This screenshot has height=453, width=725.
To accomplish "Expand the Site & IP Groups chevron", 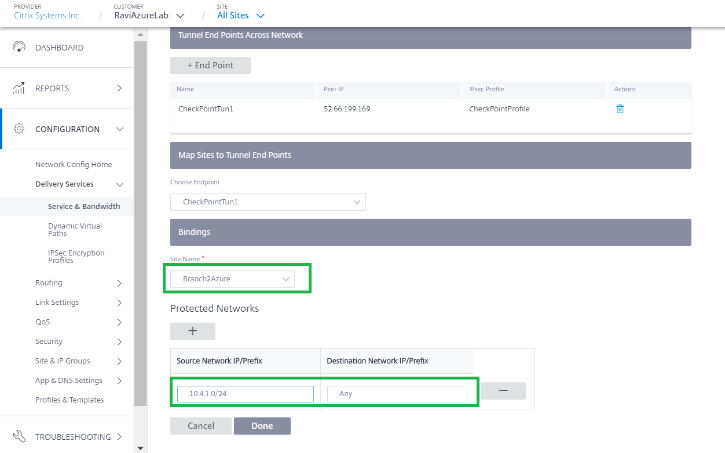I will pos(119,361).
